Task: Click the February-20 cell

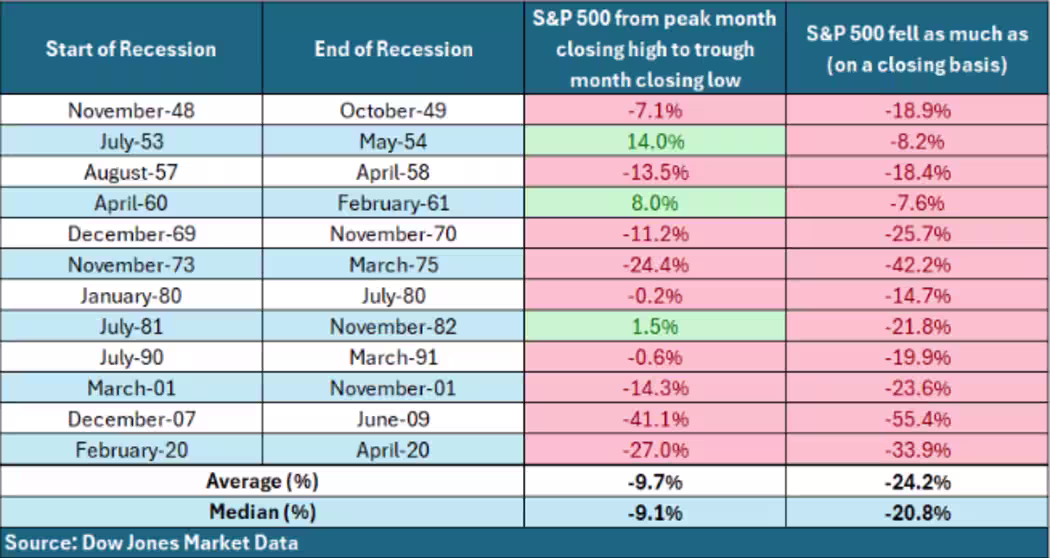Action: (130, 451)
